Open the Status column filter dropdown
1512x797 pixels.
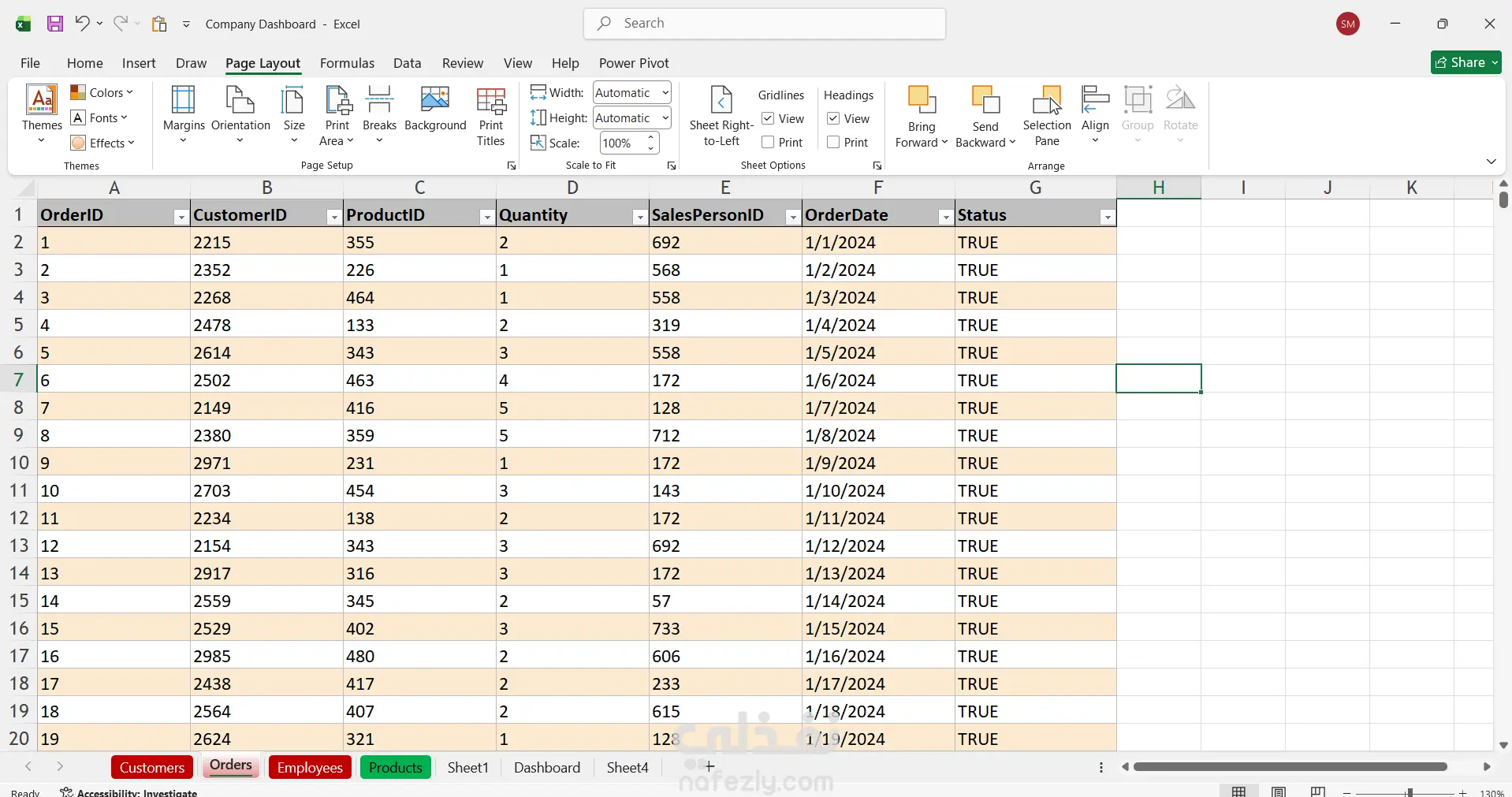tap(1108, 217)
